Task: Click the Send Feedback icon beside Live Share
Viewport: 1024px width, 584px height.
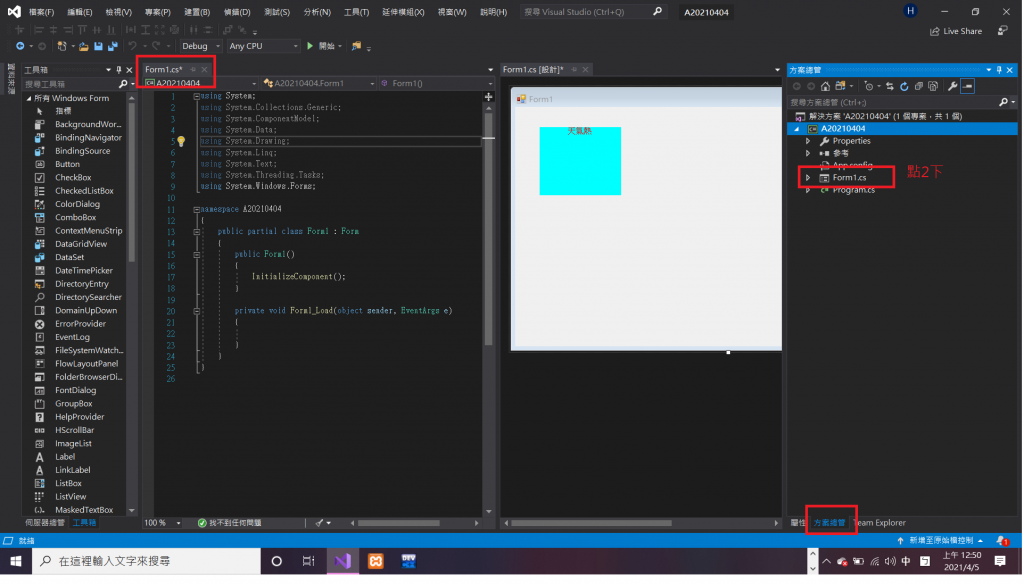Action: tap(1002, 31)
